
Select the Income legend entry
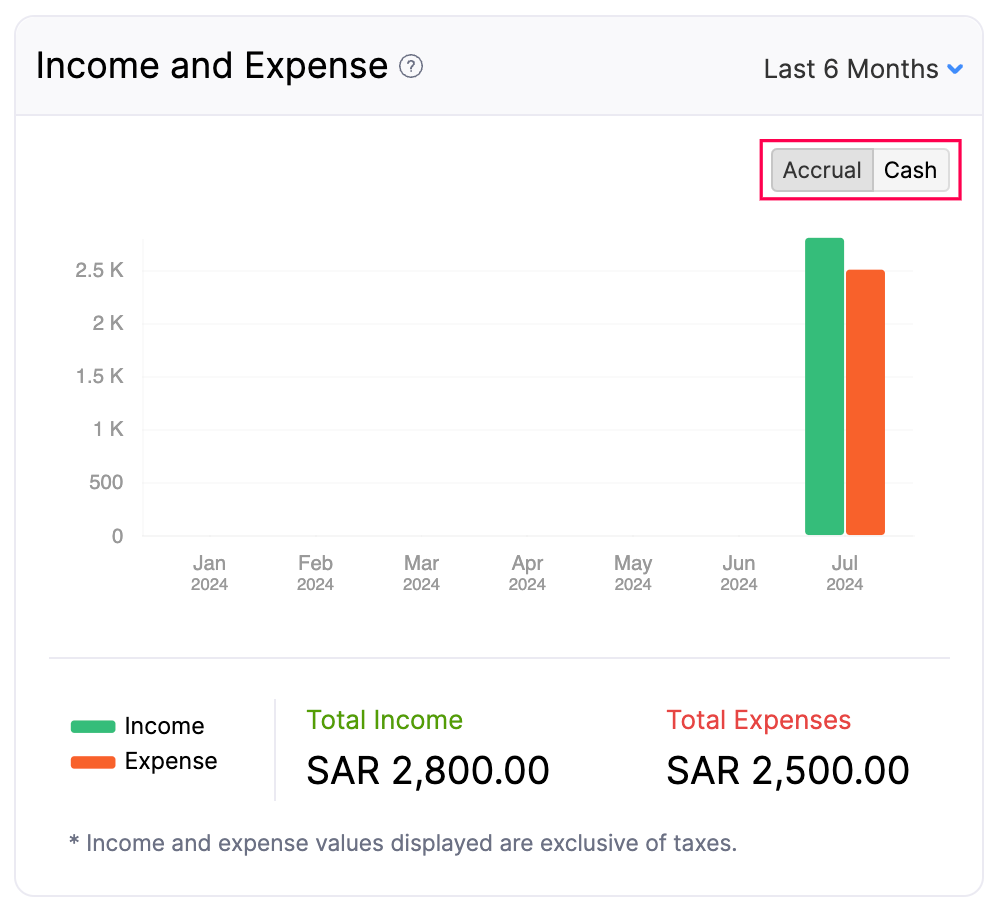(x=164, y=726)
